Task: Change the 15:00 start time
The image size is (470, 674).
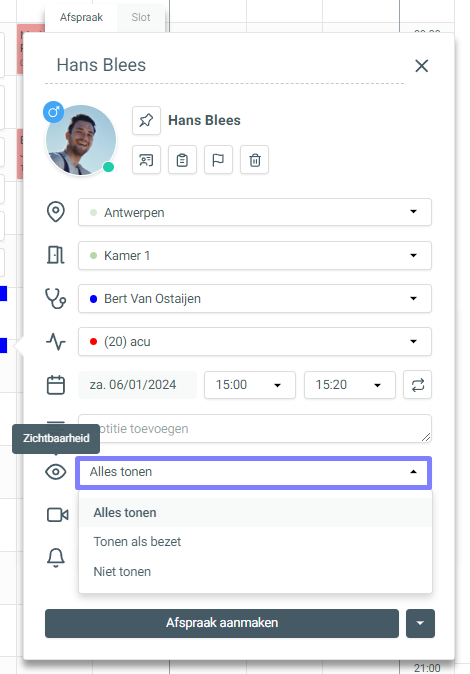Action: [250, 385]
